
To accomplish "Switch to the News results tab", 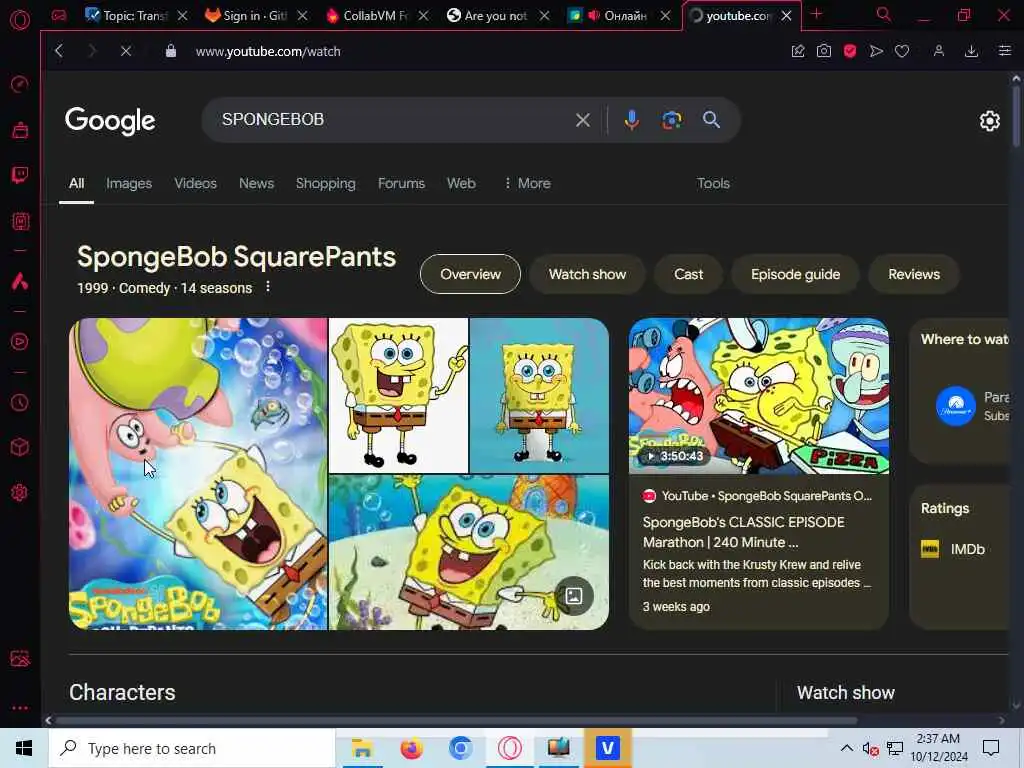I will click(256, 184).
